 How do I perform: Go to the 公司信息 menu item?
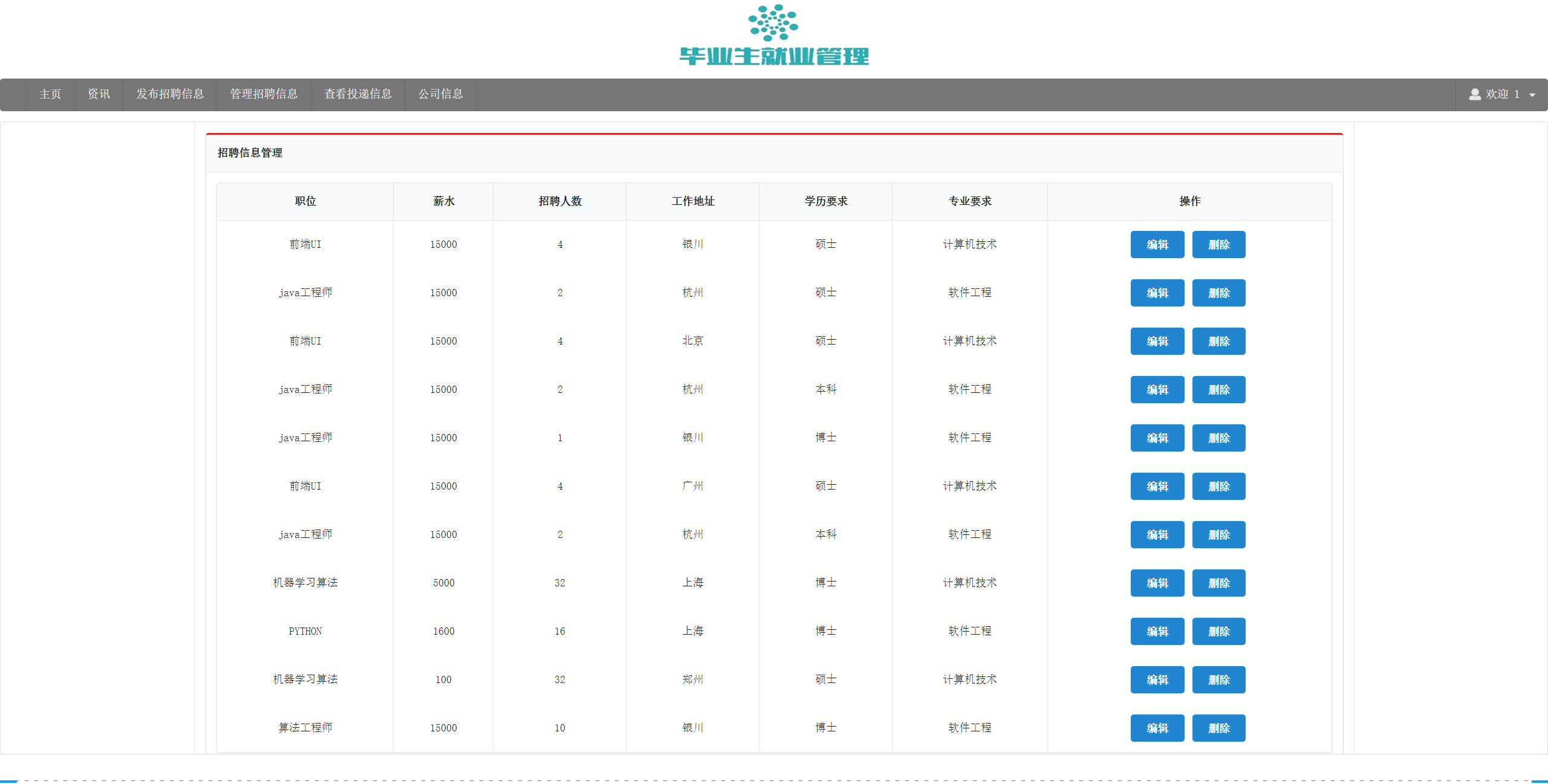click(441, 94)
